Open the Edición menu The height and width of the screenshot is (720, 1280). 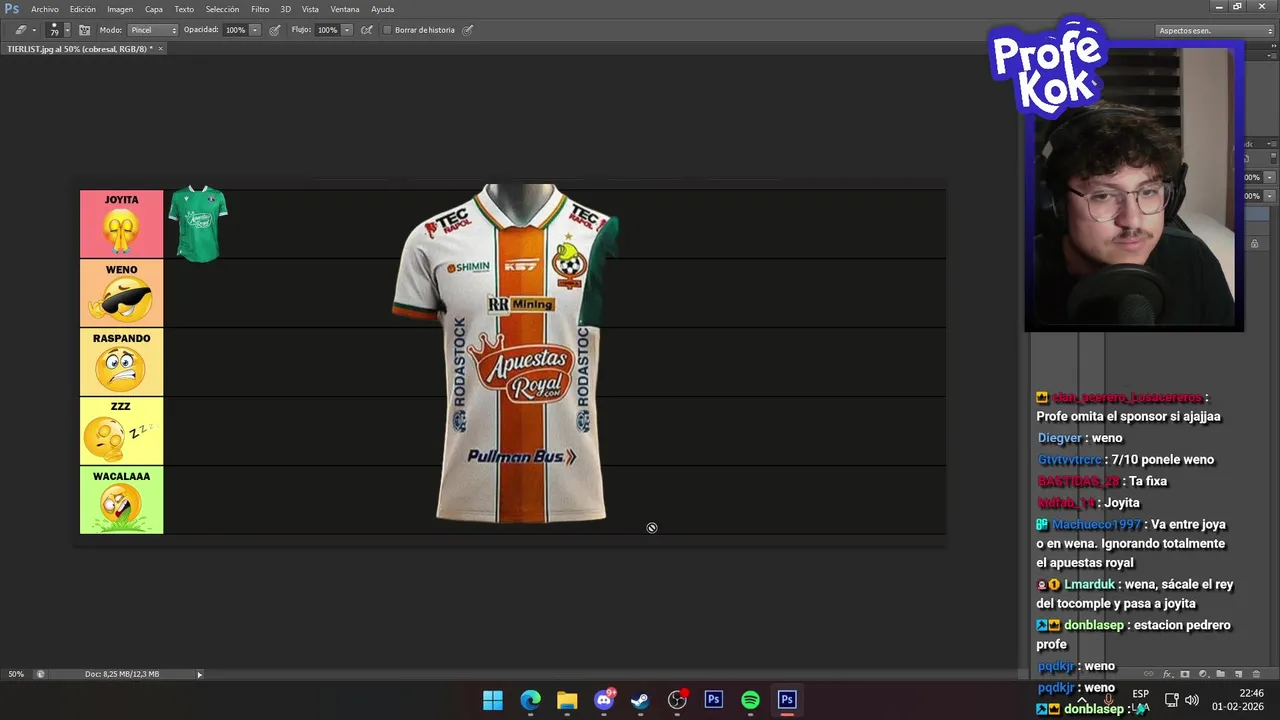[x=83, y=9]
